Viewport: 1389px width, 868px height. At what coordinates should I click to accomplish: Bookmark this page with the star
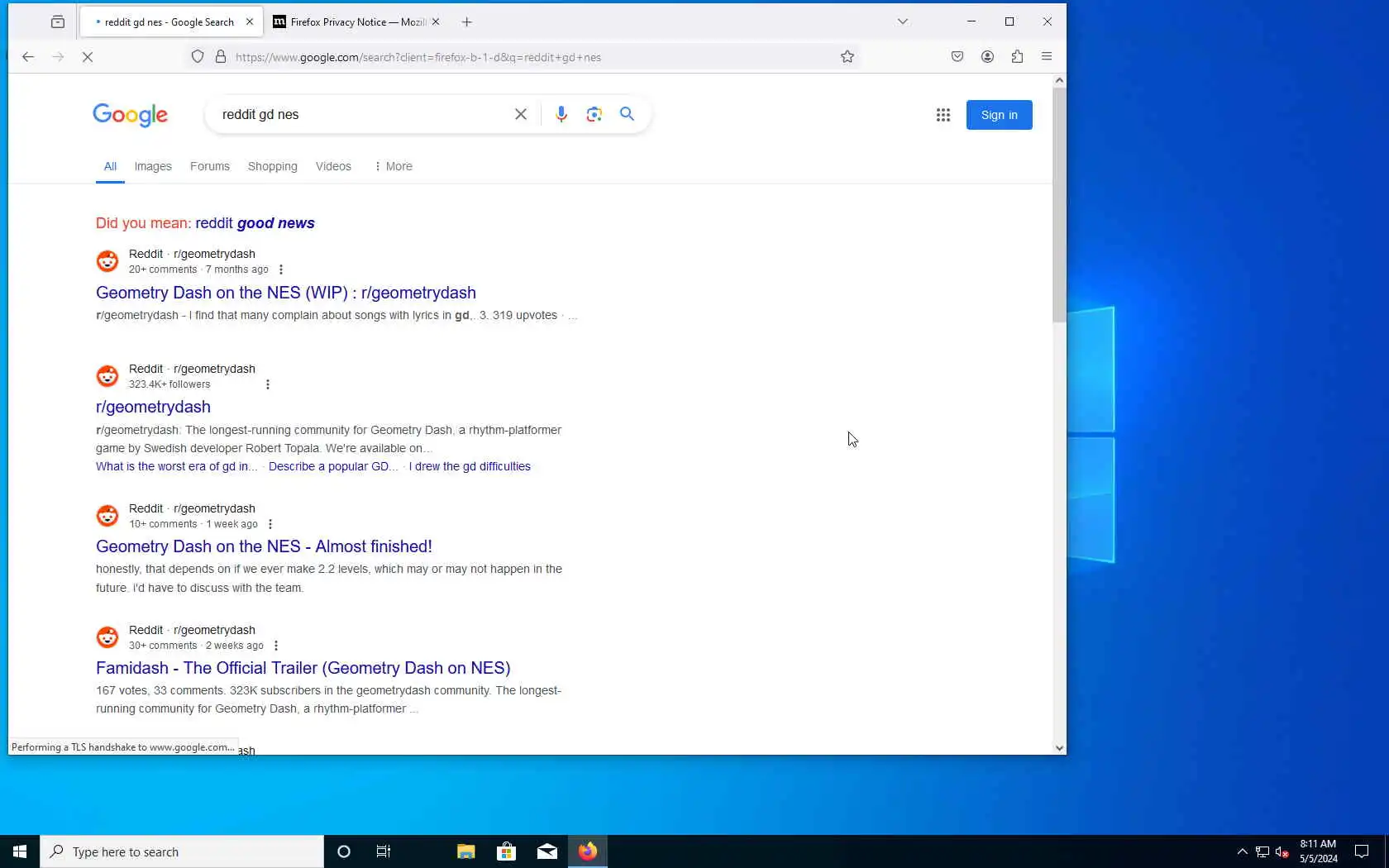(847, 57)
